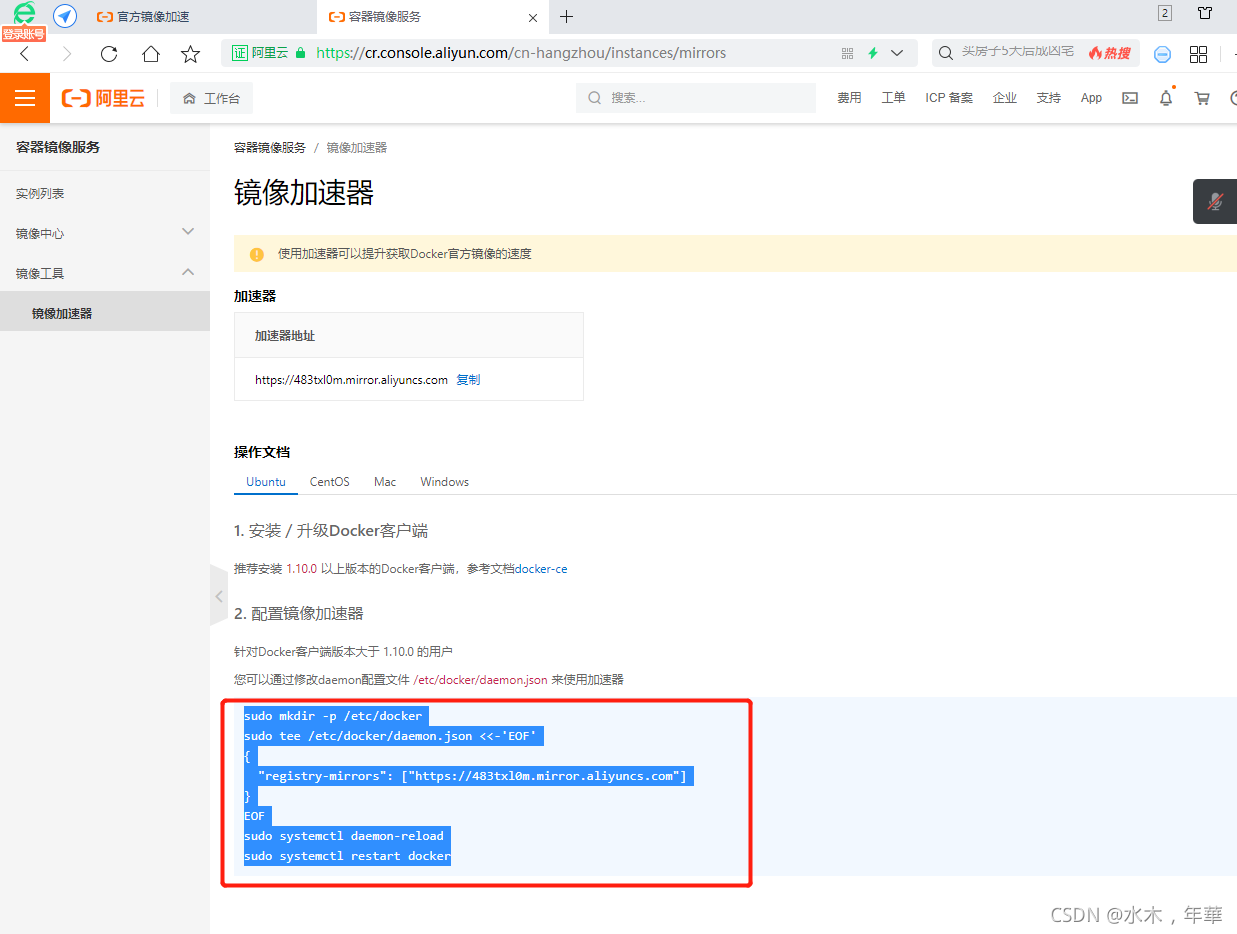Click the sudo systemctl restart docker line

(347, 856)
